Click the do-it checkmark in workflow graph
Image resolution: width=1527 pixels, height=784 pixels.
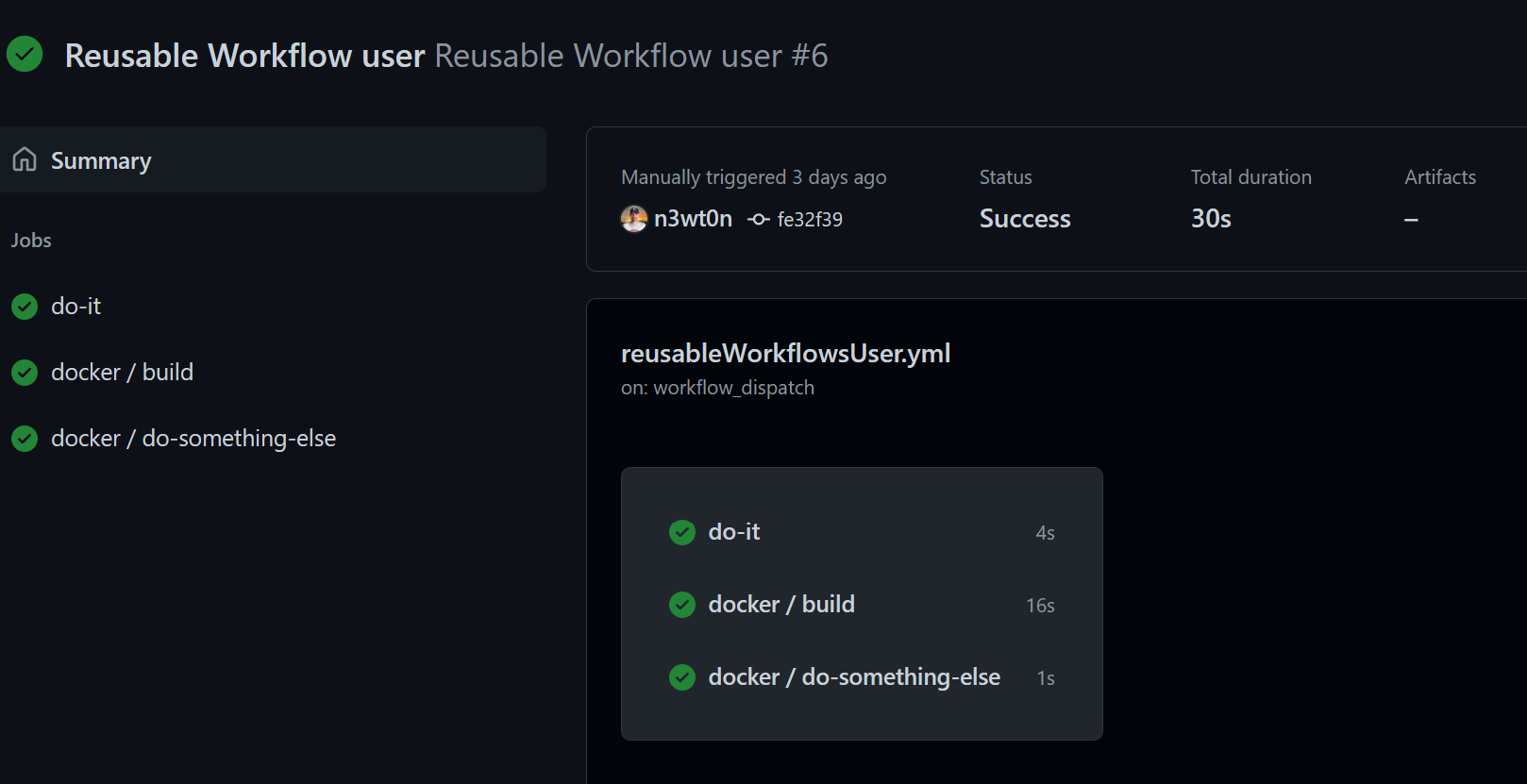coord(682,532)
